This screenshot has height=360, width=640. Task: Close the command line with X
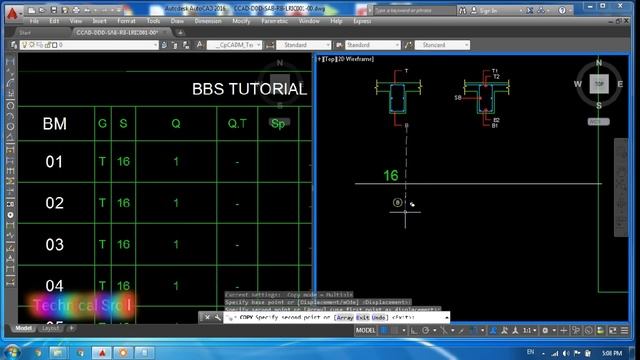coord(207,317)
